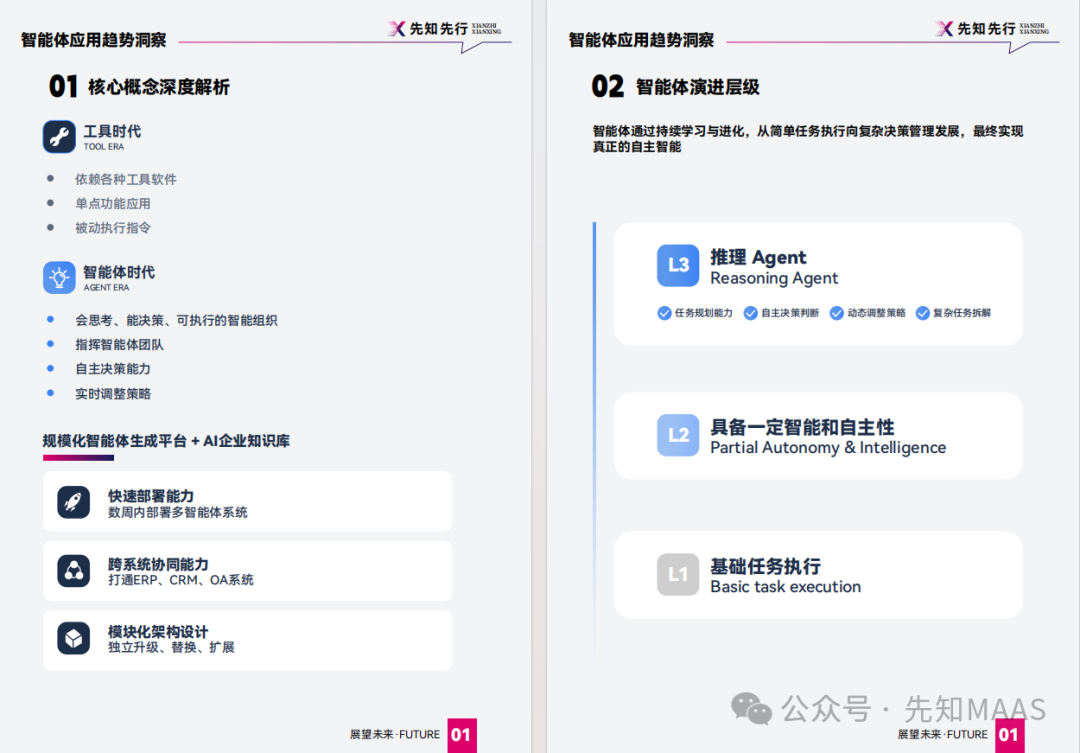Screen dimensions: 1080x753
Task: Expand the 具备一定智能和自主性 card
Action: 820,436
